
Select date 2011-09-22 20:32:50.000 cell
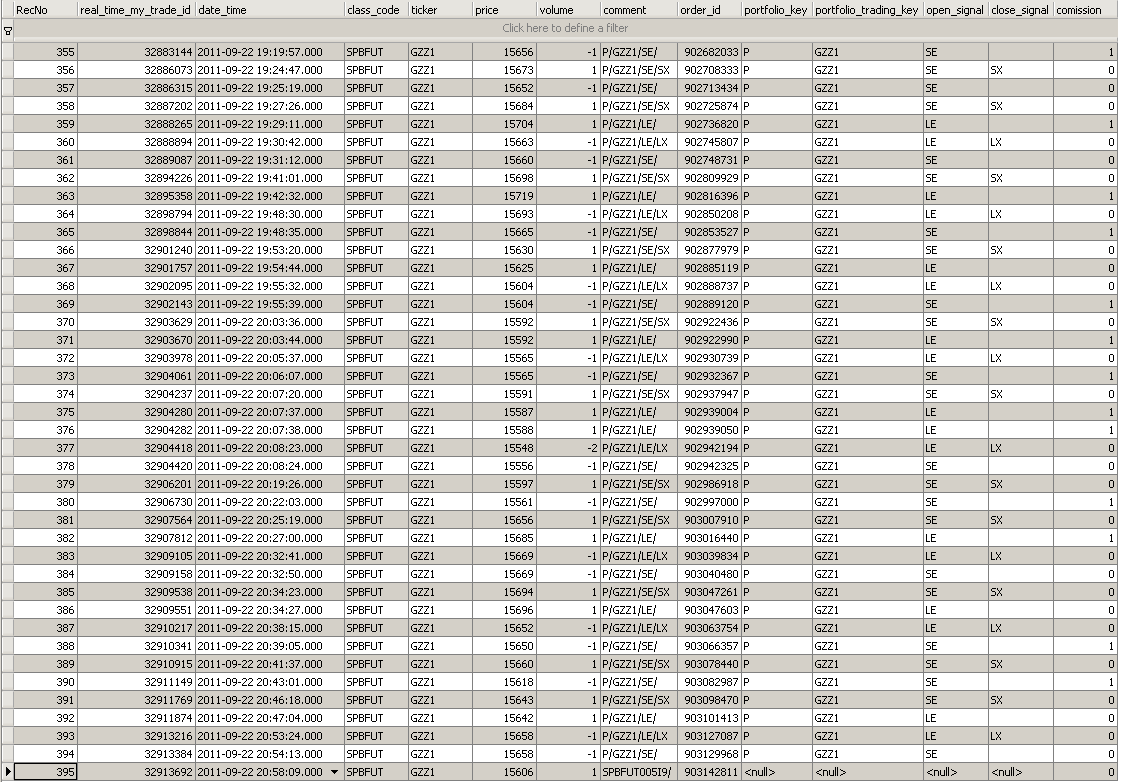coord(269,574)
